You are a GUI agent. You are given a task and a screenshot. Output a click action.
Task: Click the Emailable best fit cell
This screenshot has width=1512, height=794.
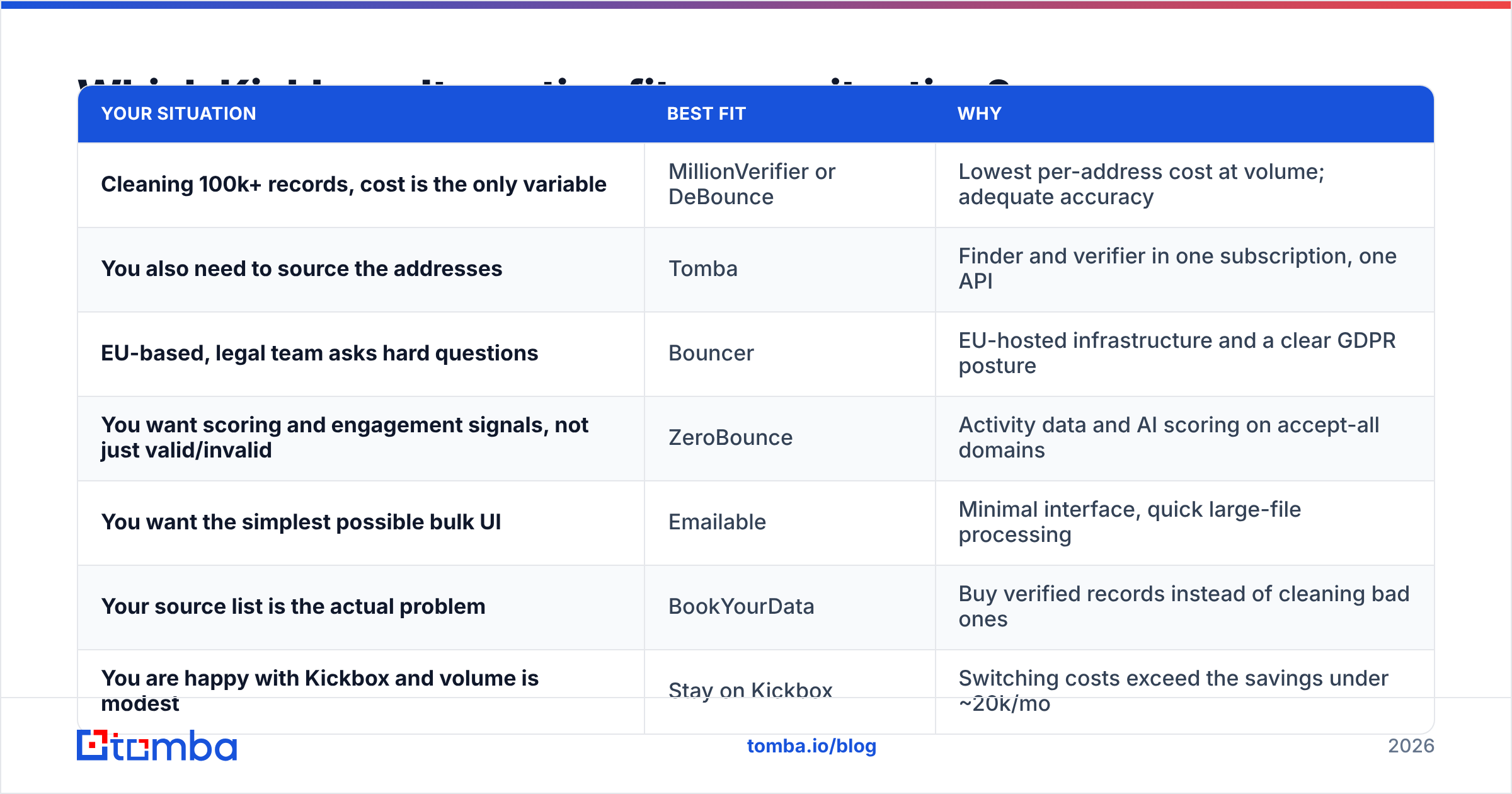tap(790, 522)
